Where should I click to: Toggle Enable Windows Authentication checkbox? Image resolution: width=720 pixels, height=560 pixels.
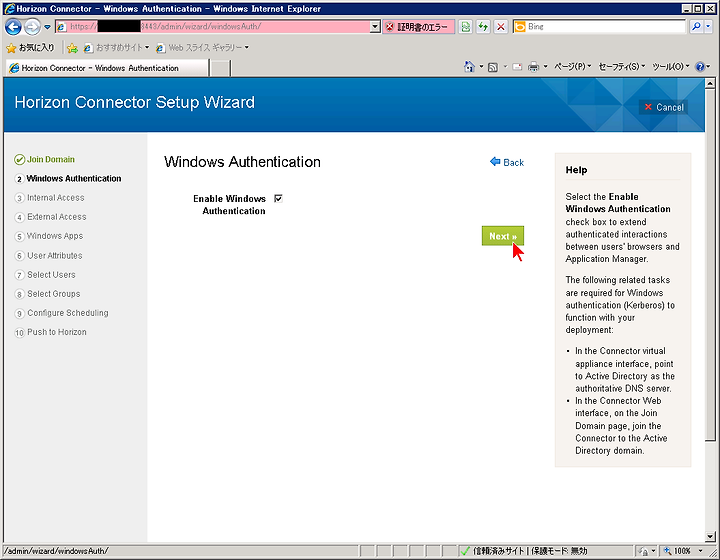[x=278, y=198]
